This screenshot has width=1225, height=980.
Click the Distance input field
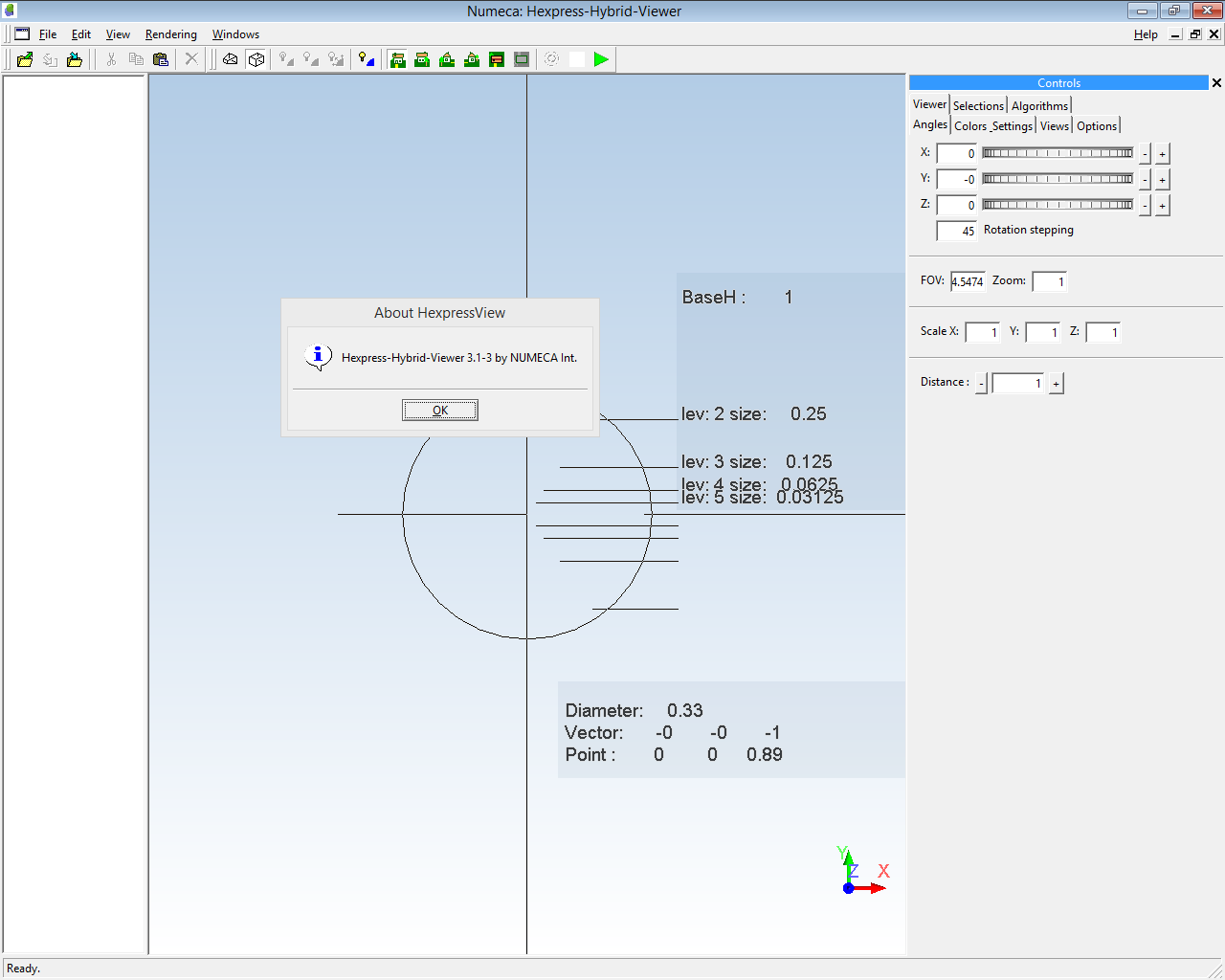tap(1017, 383)
